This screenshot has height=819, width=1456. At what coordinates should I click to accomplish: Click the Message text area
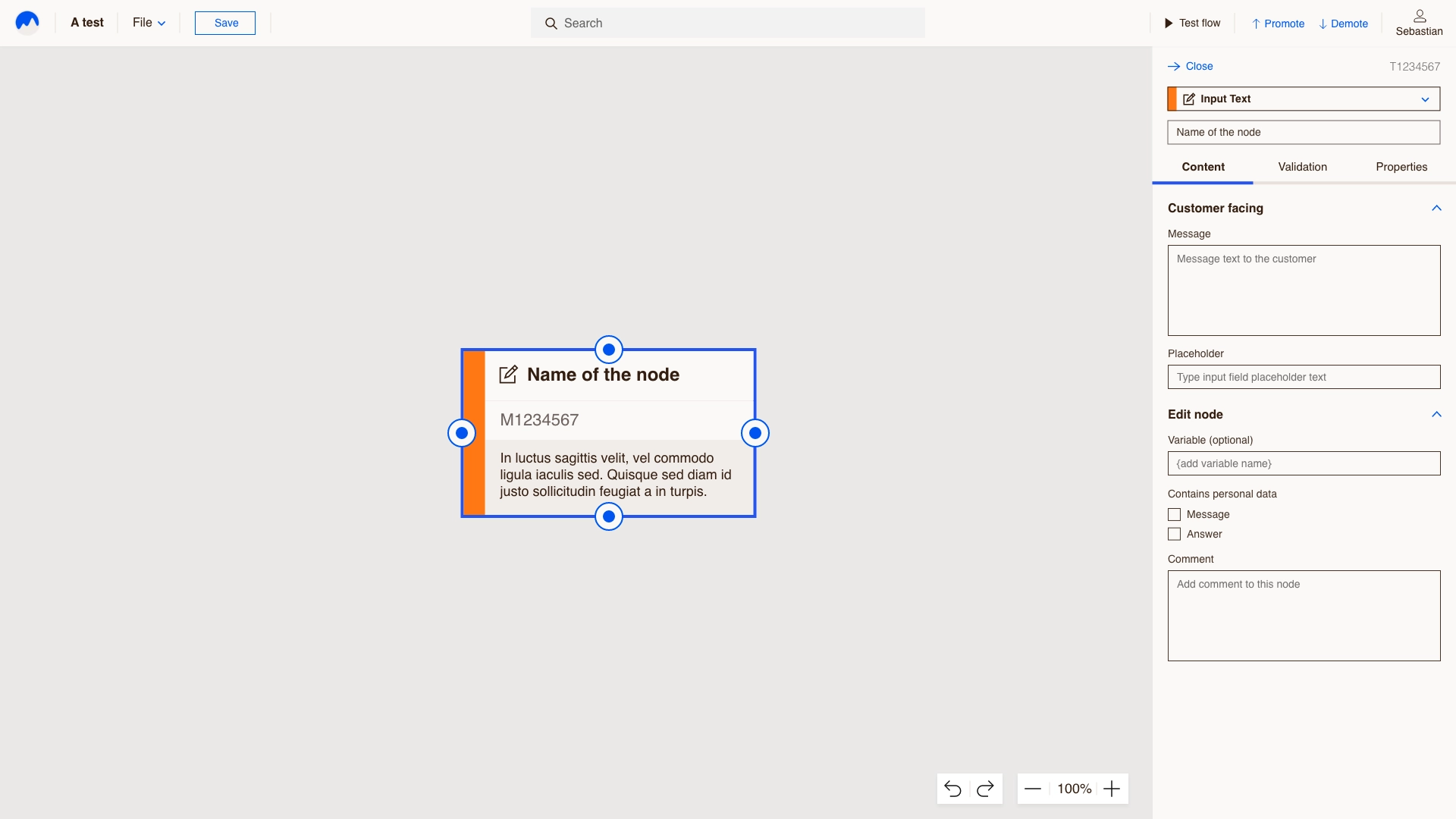1304,290
